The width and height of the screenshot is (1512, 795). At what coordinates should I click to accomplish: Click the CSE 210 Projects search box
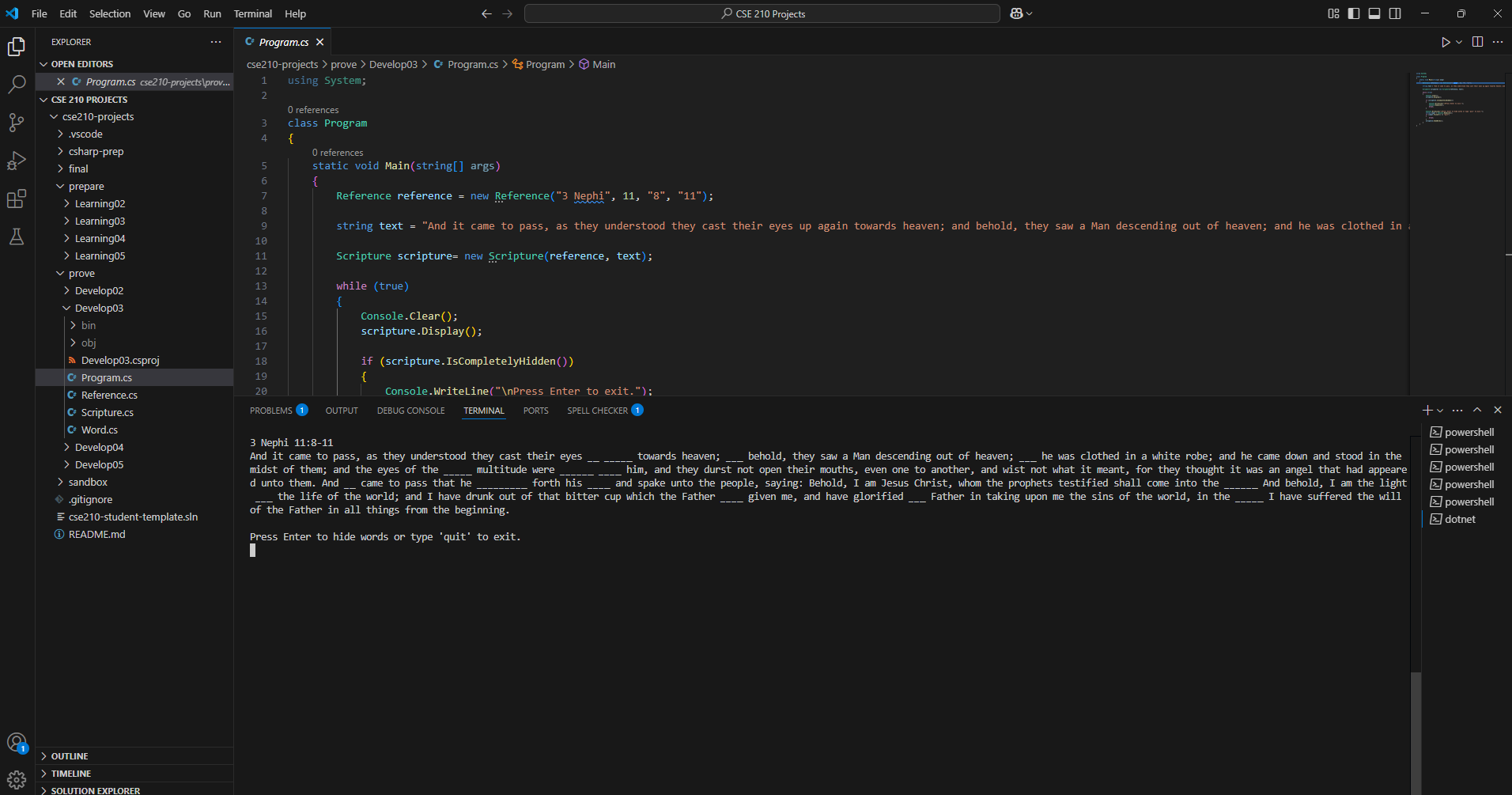point(762,13)
